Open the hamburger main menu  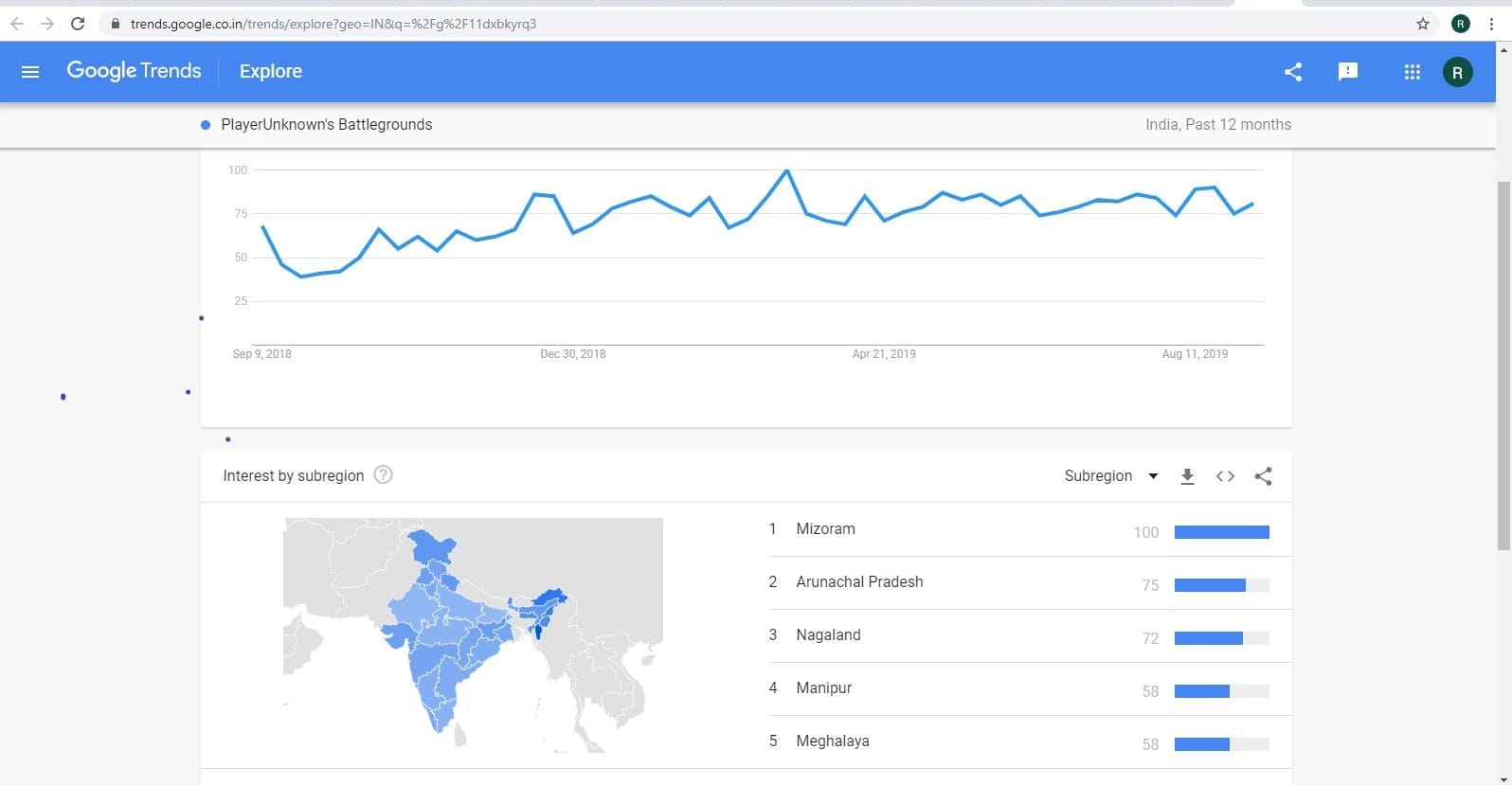[30, 71]
